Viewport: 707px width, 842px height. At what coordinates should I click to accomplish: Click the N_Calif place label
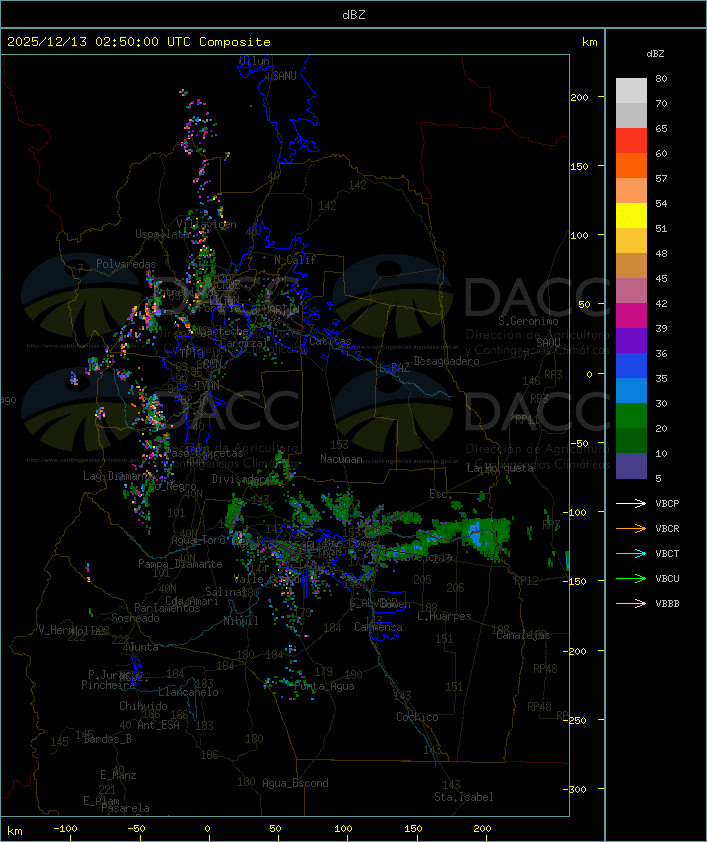tap(295, 259)
